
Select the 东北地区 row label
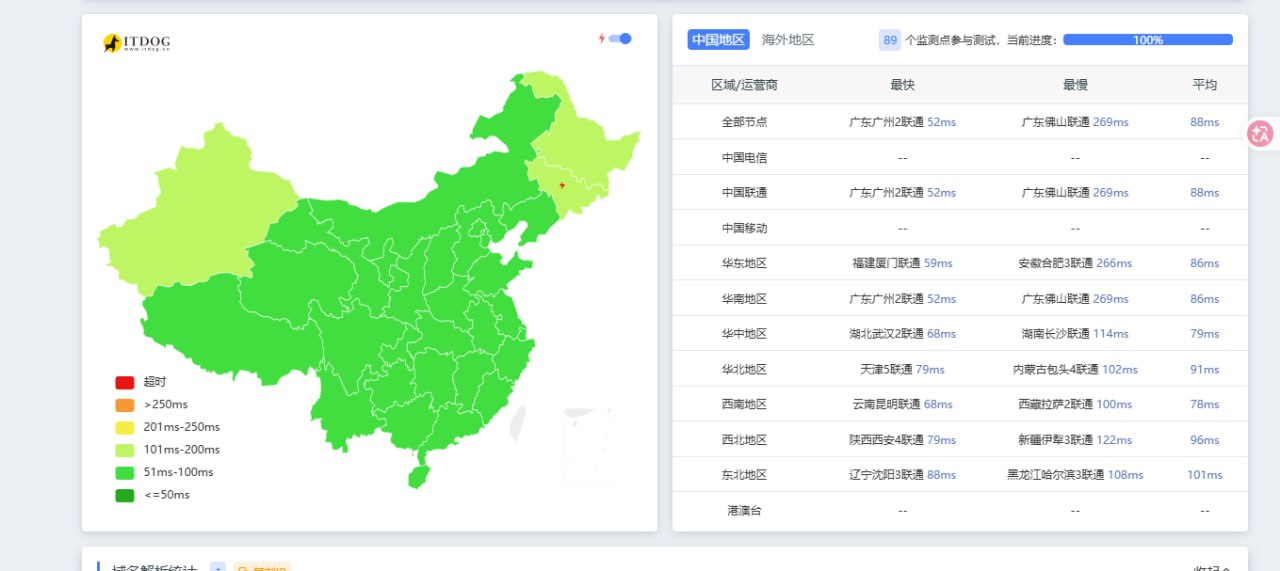[x=744, y=475]
